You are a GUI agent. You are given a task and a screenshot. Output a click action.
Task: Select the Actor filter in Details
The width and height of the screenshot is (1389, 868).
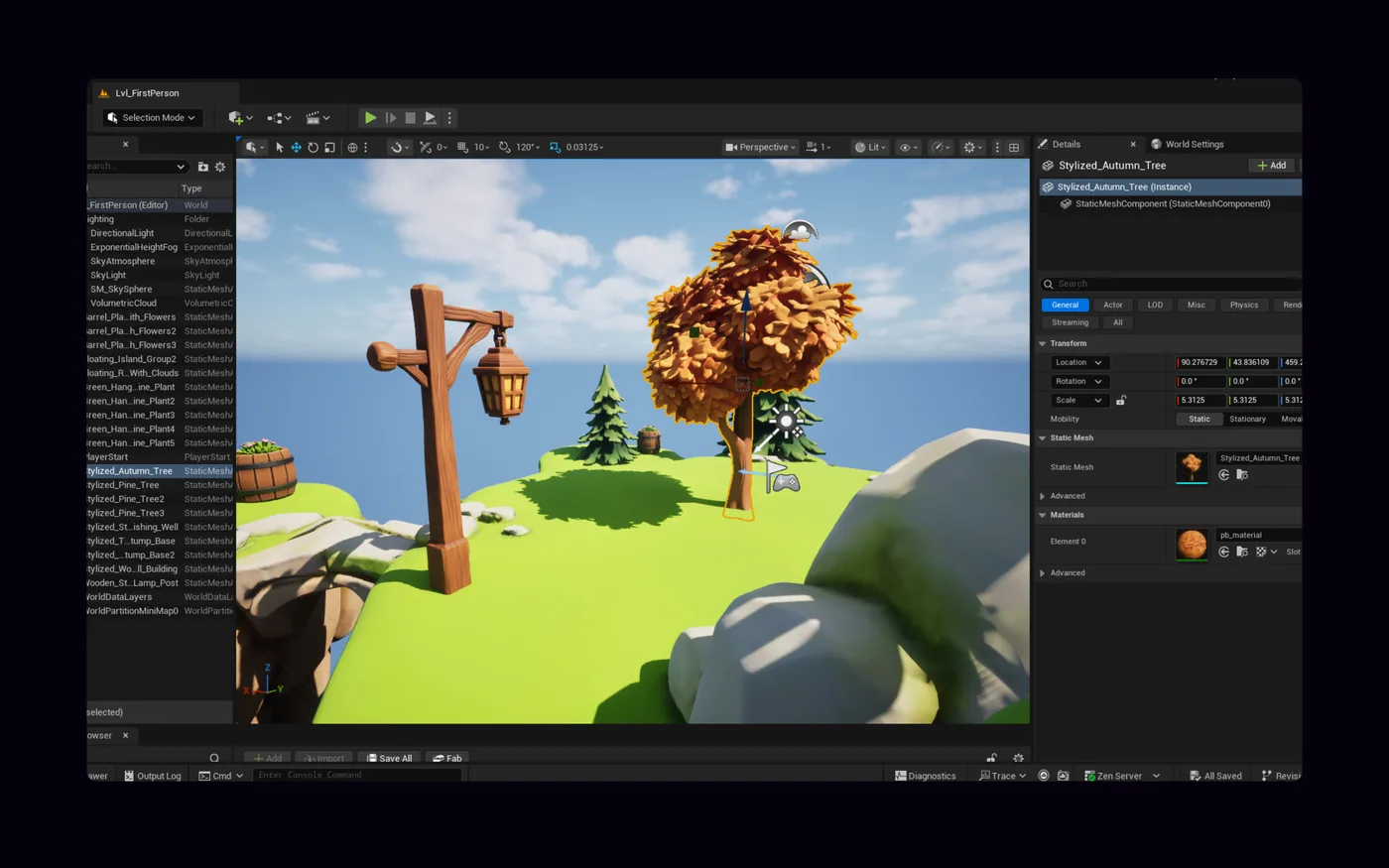1113,305
